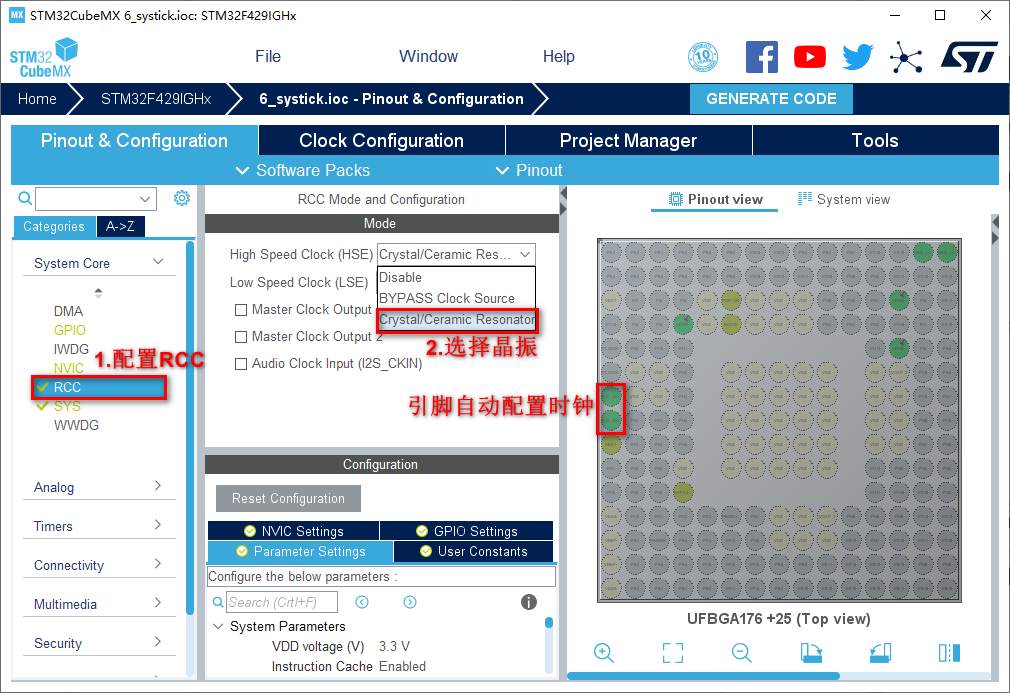Click the GENERATE CODE button
The image size is (1010, 693).
[771, 99]
